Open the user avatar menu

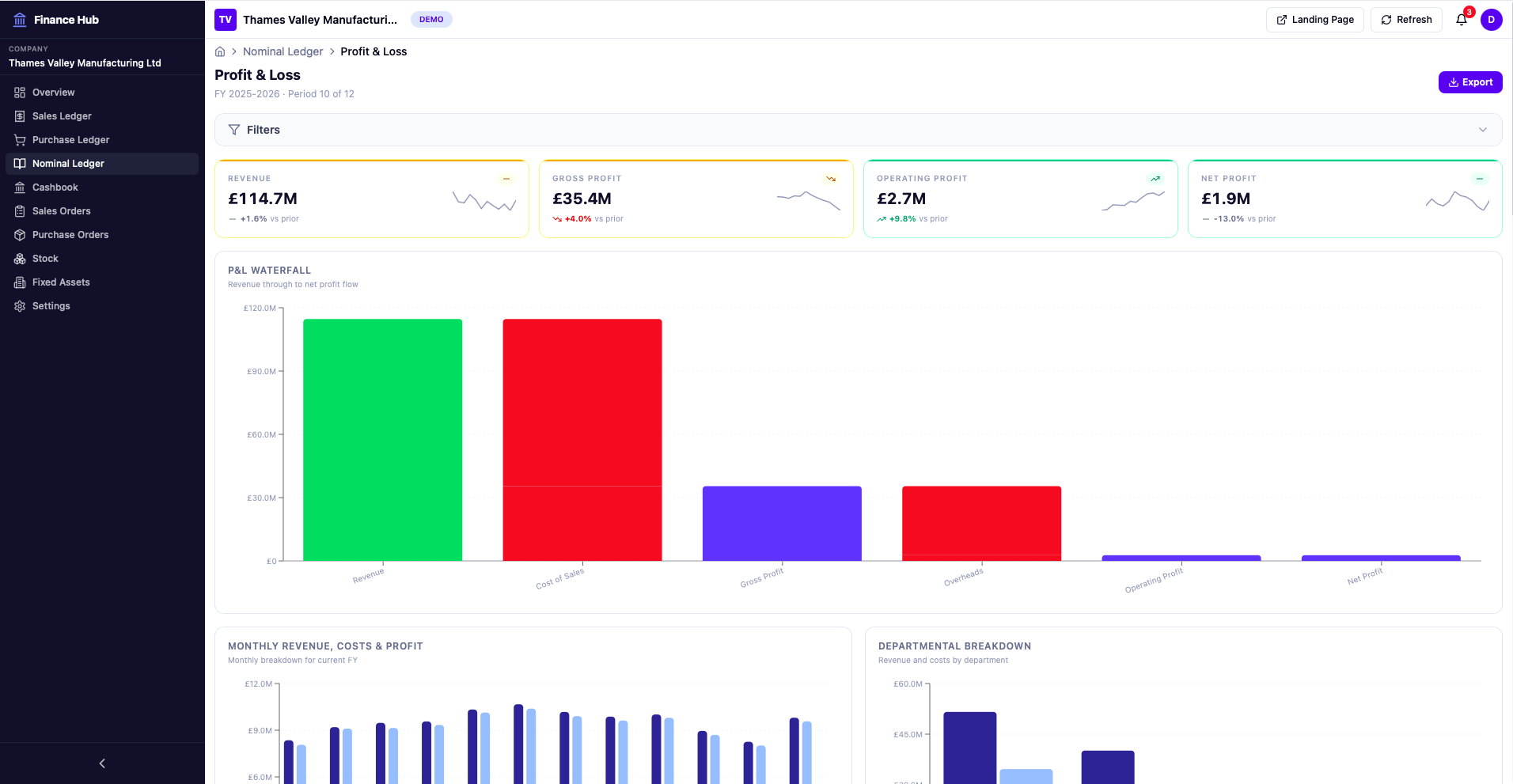point(1492,19)
